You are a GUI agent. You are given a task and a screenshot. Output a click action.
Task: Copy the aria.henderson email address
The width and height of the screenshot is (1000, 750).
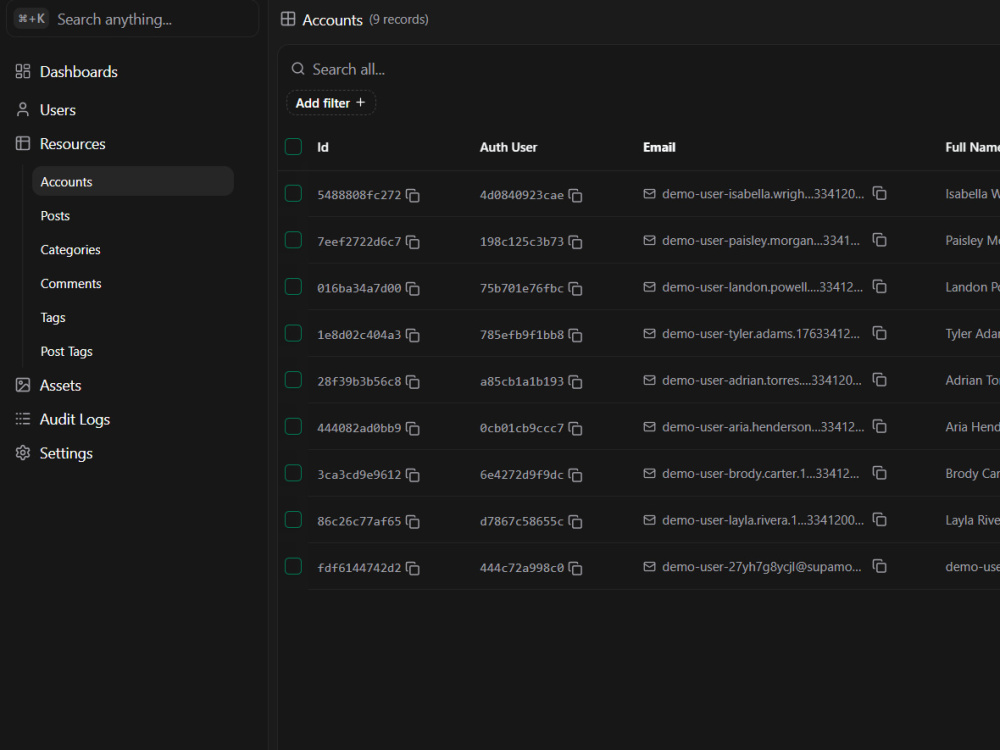(x=879, y=426)
